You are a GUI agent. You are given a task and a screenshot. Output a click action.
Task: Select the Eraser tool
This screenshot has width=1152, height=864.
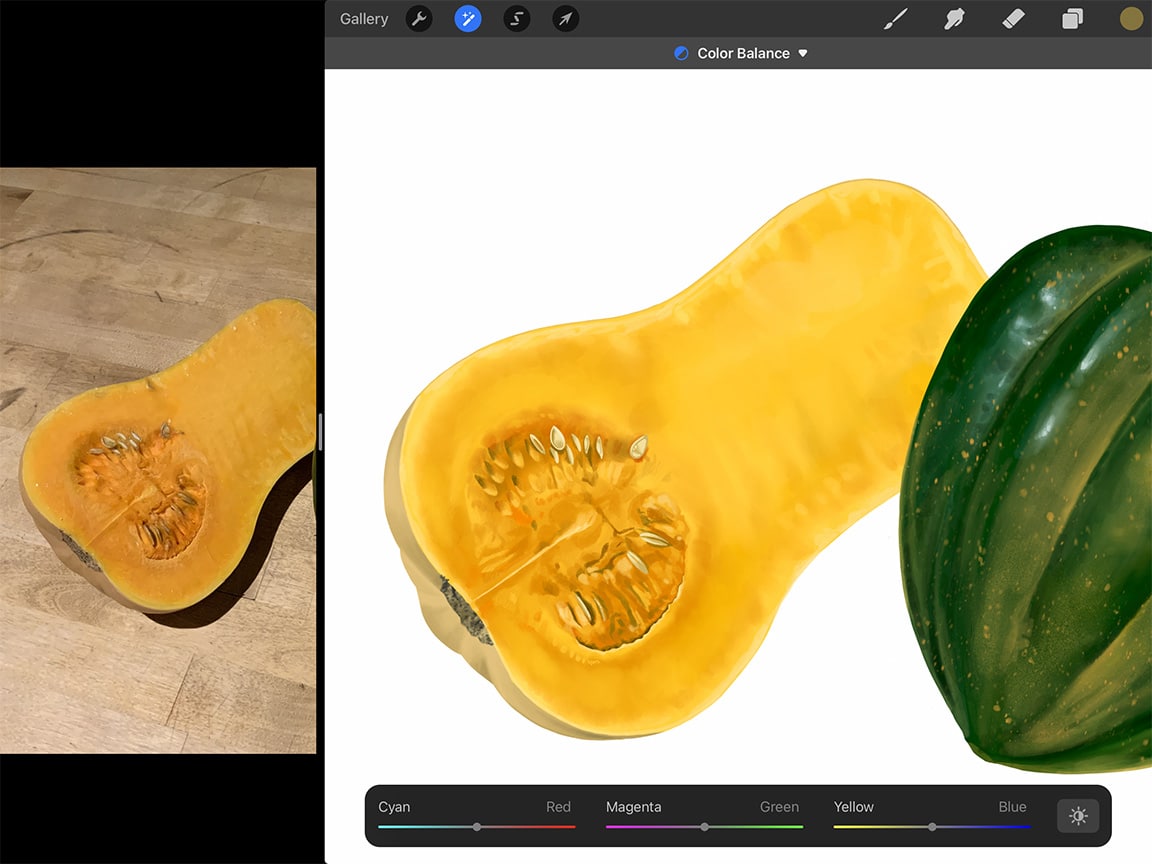(1013, 18)
